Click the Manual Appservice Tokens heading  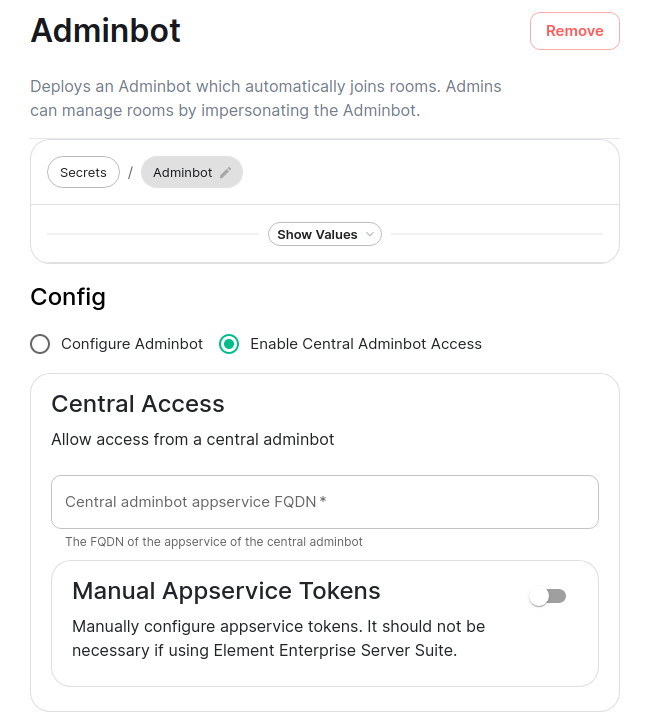tap(226, 591)
